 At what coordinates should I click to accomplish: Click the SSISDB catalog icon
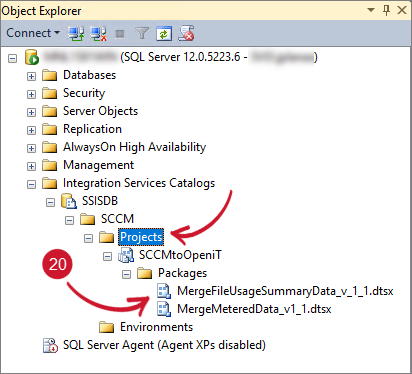(69, 201)
